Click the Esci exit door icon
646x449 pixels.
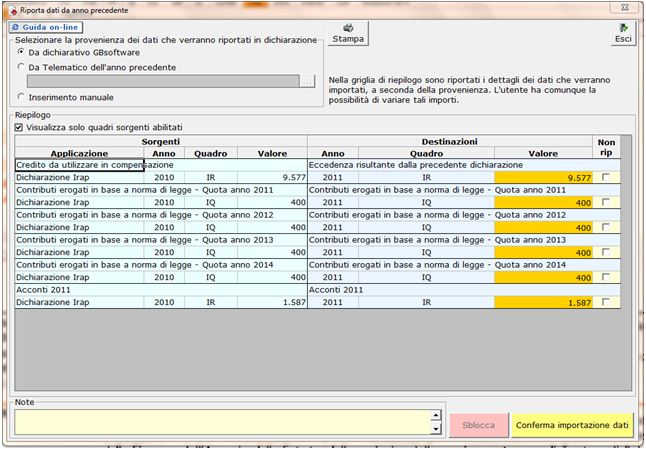tap(623, 28)
